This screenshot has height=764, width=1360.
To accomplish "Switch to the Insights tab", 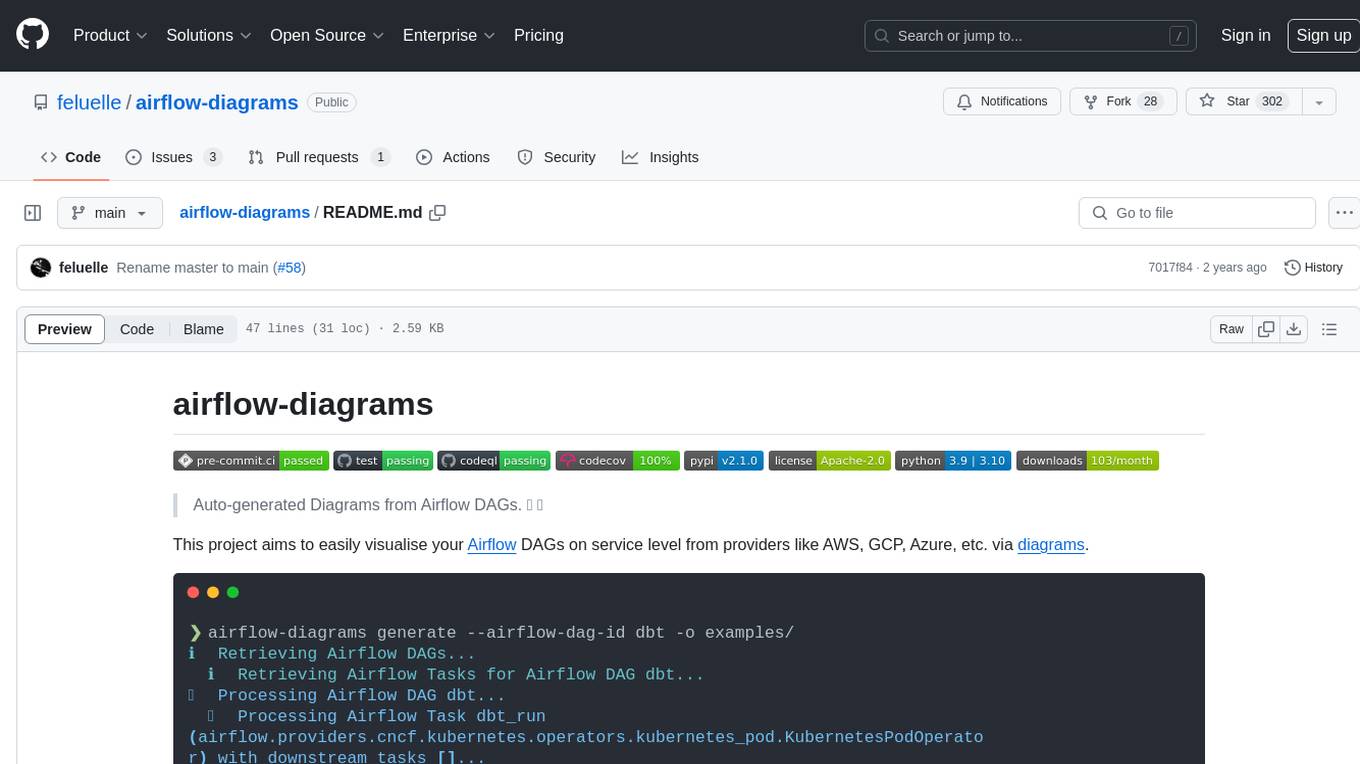I will 660,157.
